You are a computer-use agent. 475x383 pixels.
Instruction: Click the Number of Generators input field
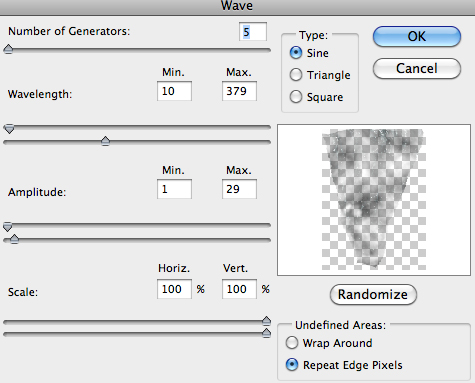(253, 32)
